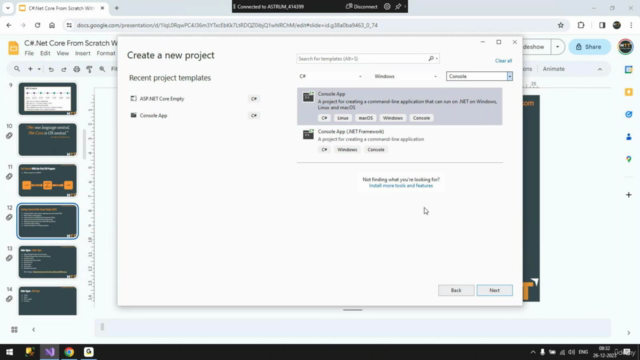Select the paint format tool
The image size is (640, 360).
89,69
